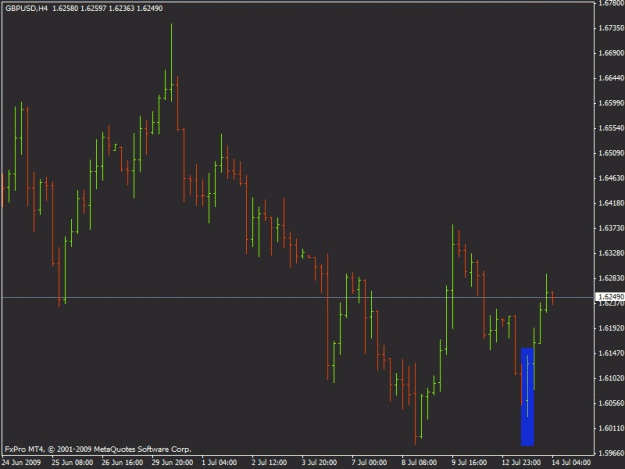Click the 12 Jul 23:00 time label

(x=521, y=463)
